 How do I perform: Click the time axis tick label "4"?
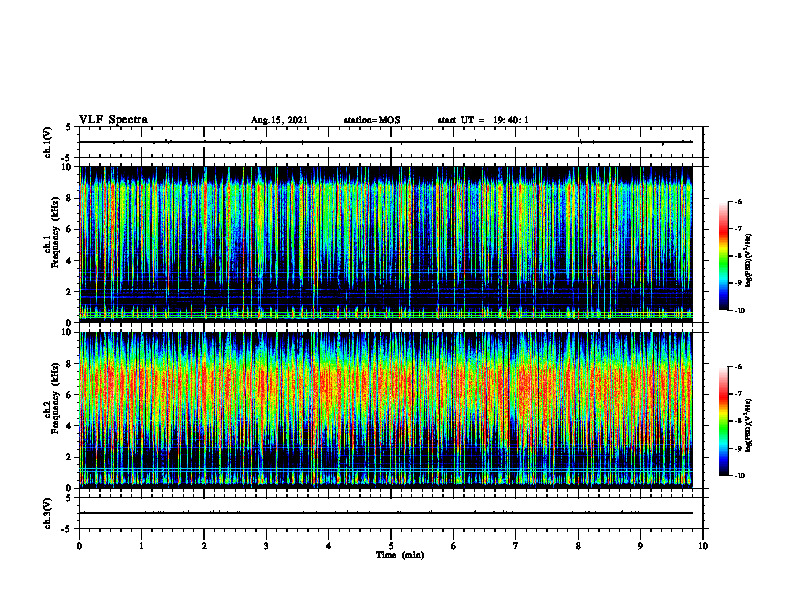click(329, 546)
